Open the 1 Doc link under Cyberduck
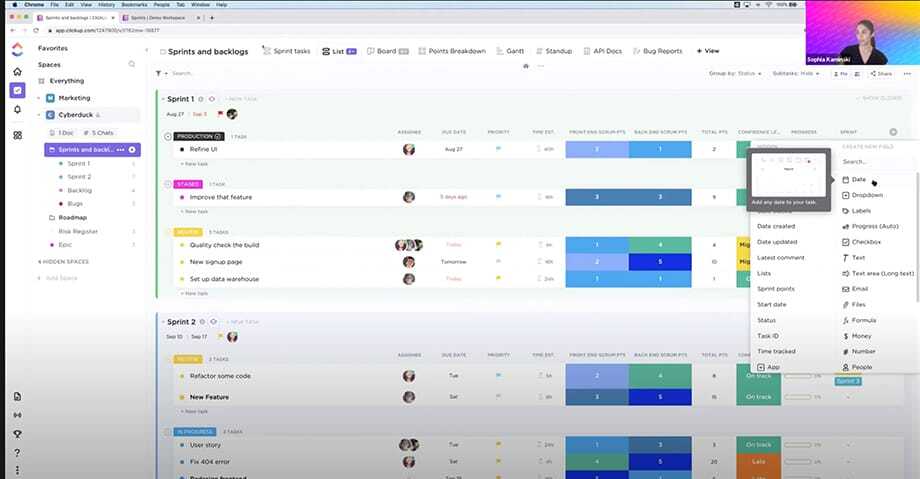 click(62, 133)
